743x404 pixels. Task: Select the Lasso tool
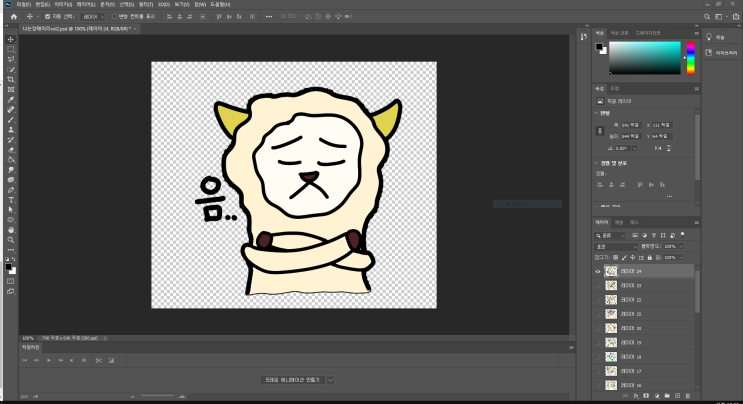click(11, 59)
